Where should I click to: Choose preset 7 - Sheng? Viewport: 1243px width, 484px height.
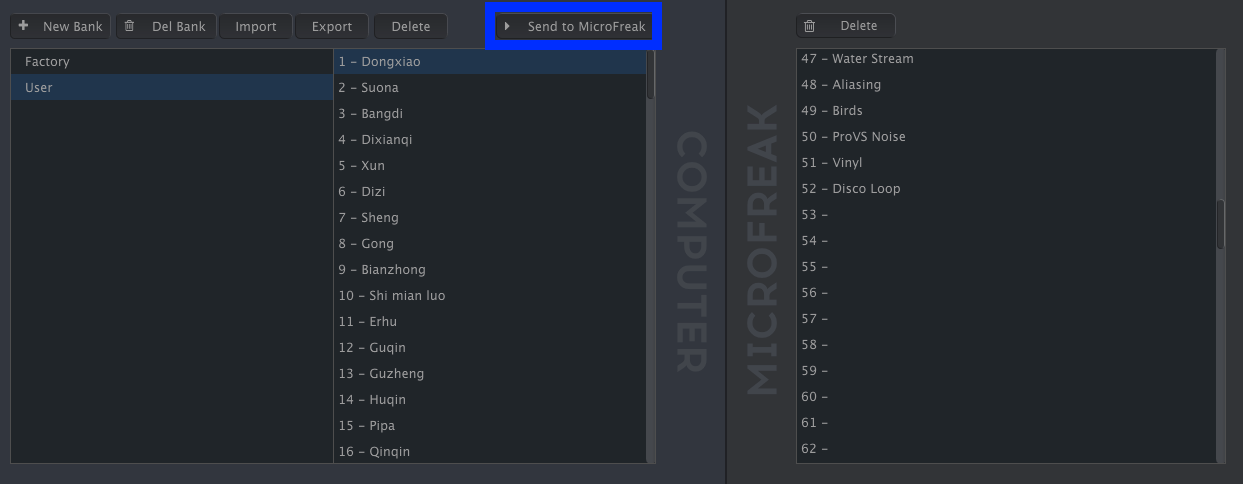[x=490, y=218]
